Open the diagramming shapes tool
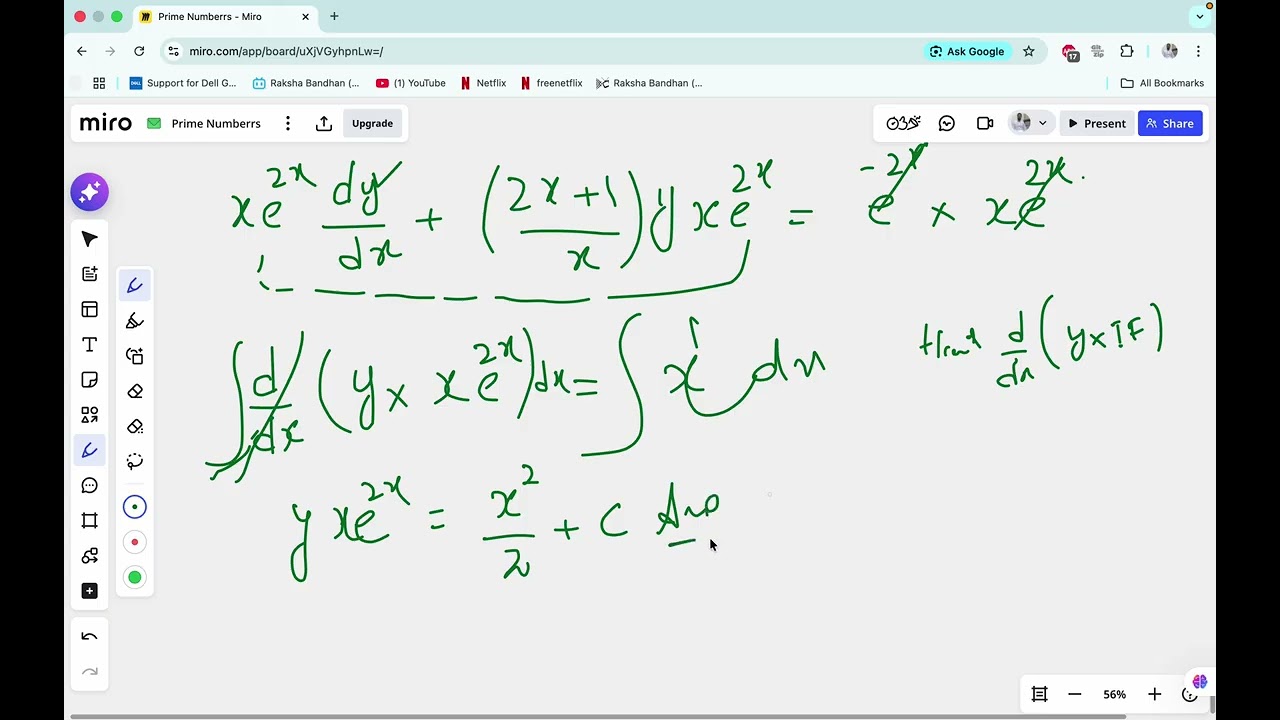This screenshot has height=720, width=1280. coord(89,556)
